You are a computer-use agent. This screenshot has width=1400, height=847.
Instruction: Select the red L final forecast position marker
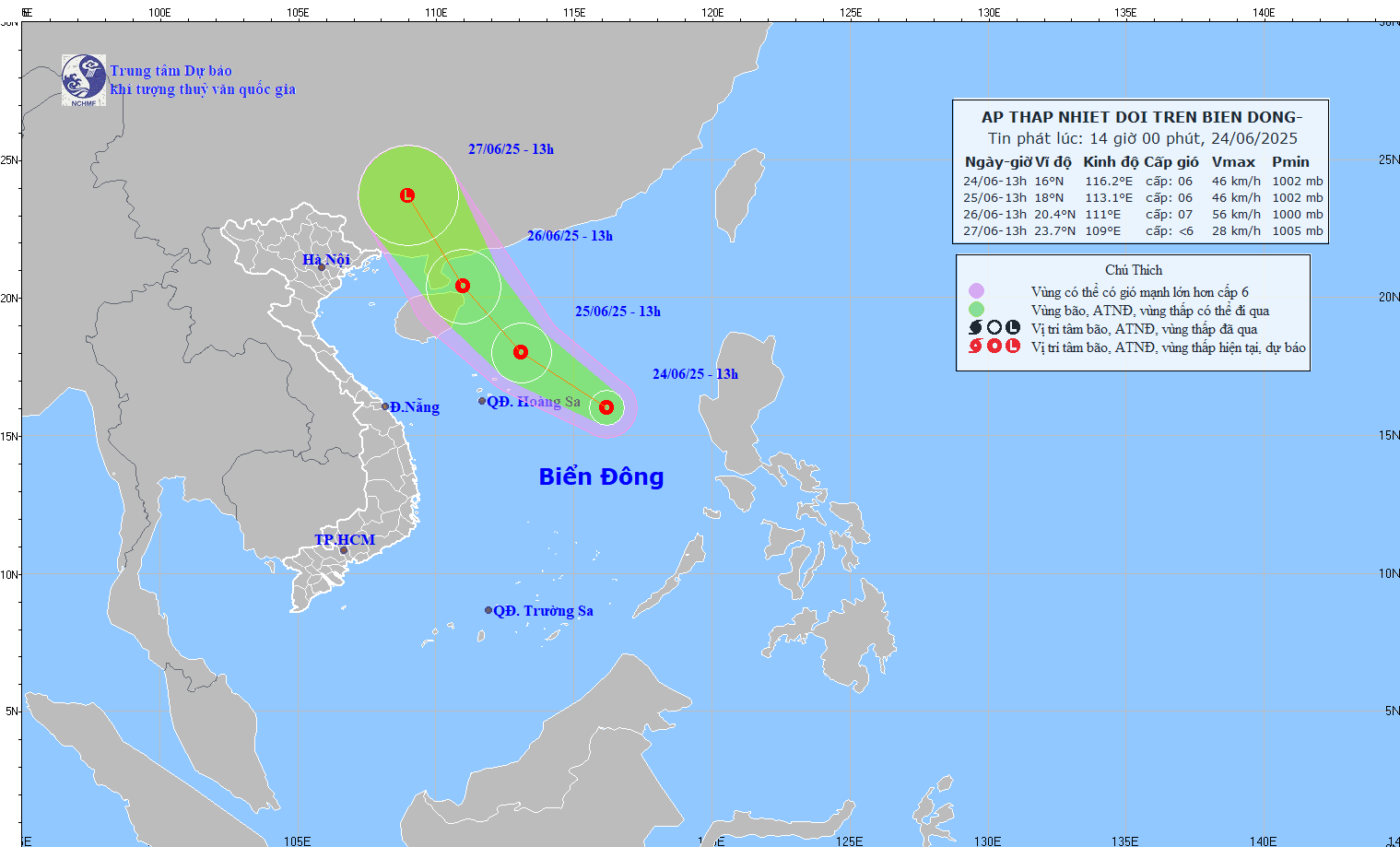coord(406,195)
